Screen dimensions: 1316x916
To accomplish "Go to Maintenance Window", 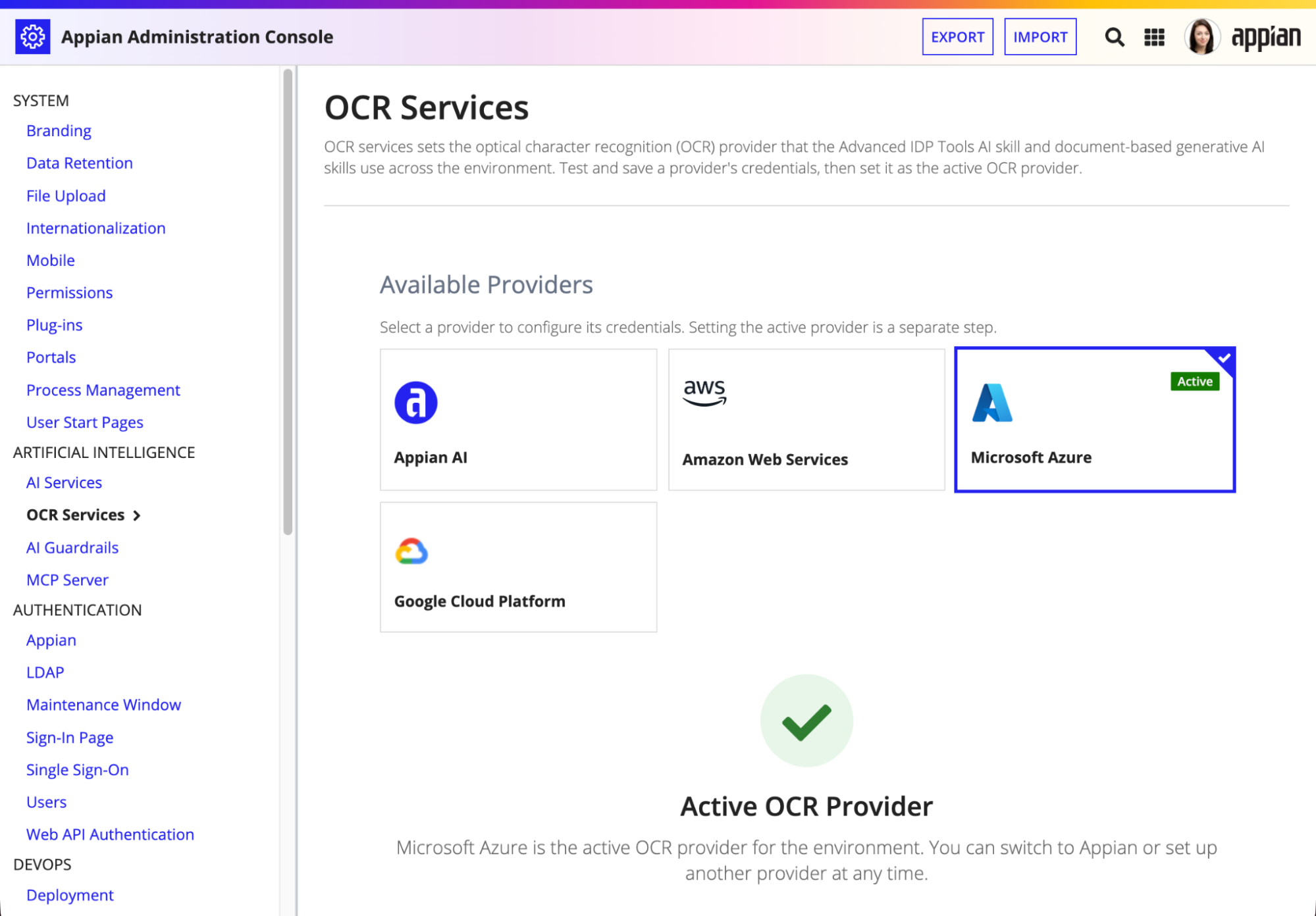I will coord(104,705).
